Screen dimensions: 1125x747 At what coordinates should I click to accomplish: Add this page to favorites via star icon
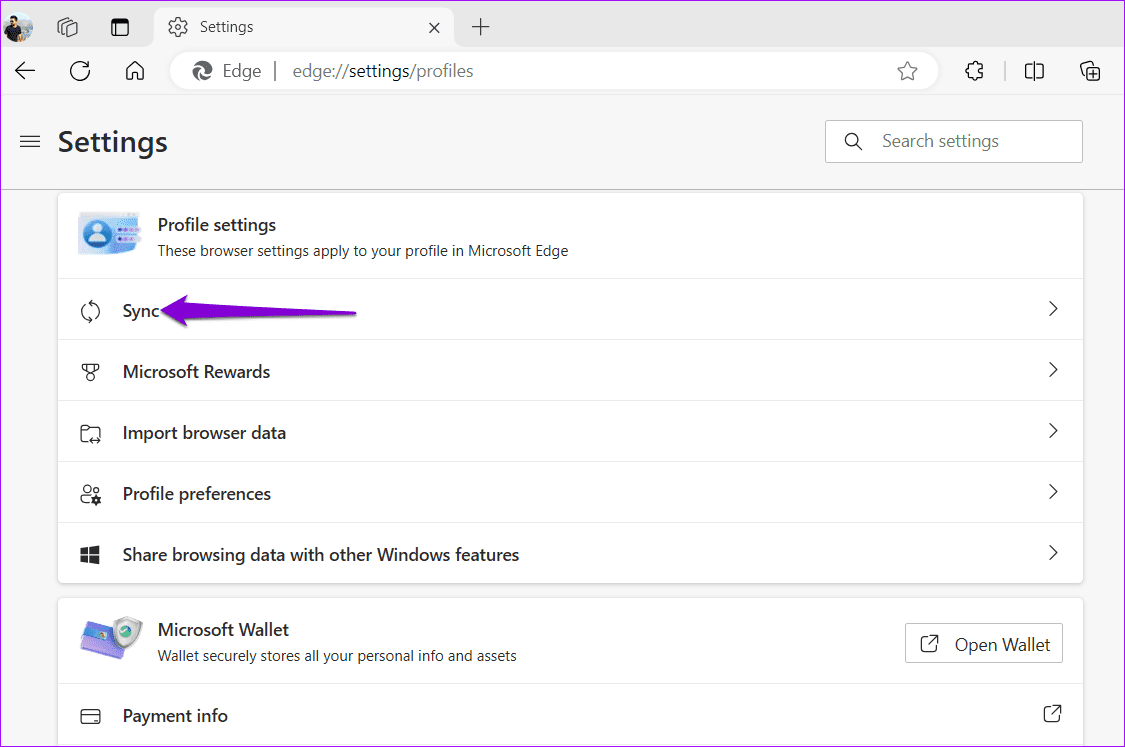[907, 70]
